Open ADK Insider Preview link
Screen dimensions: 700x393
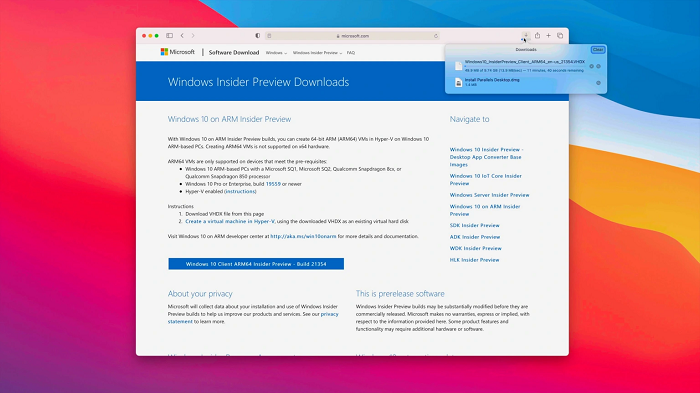click(x=475, y=237)
